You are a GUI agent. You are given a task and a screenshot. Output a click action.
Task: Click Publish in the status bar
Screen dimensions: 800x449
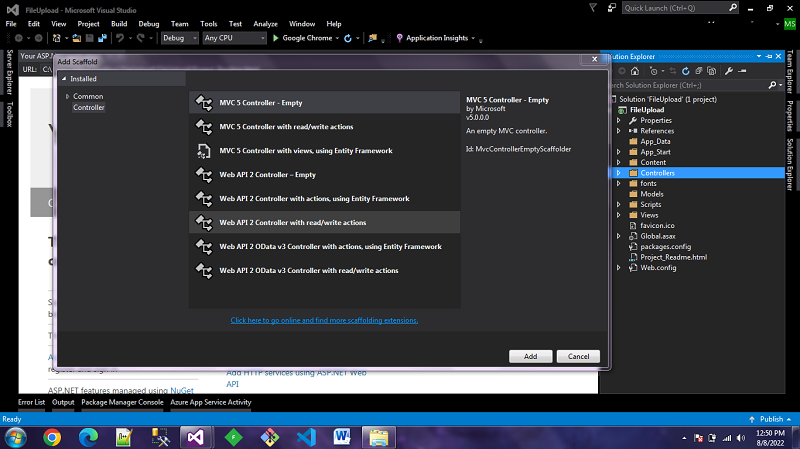pos(770,419)
